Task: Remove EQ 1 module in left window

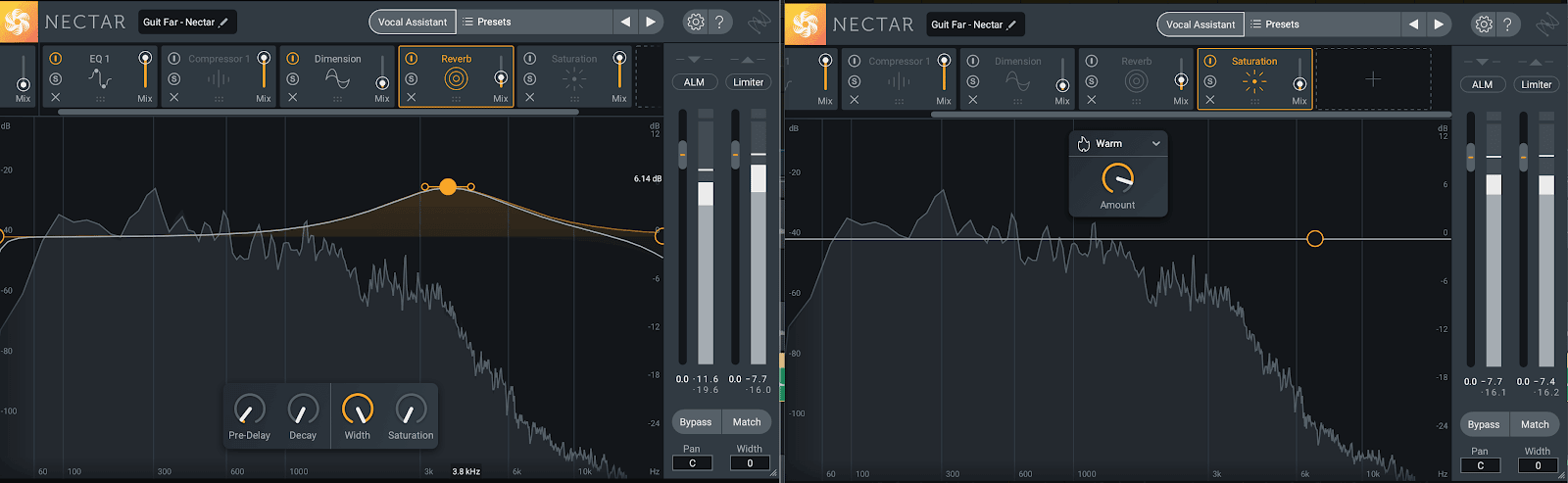Action: point(56,97)
